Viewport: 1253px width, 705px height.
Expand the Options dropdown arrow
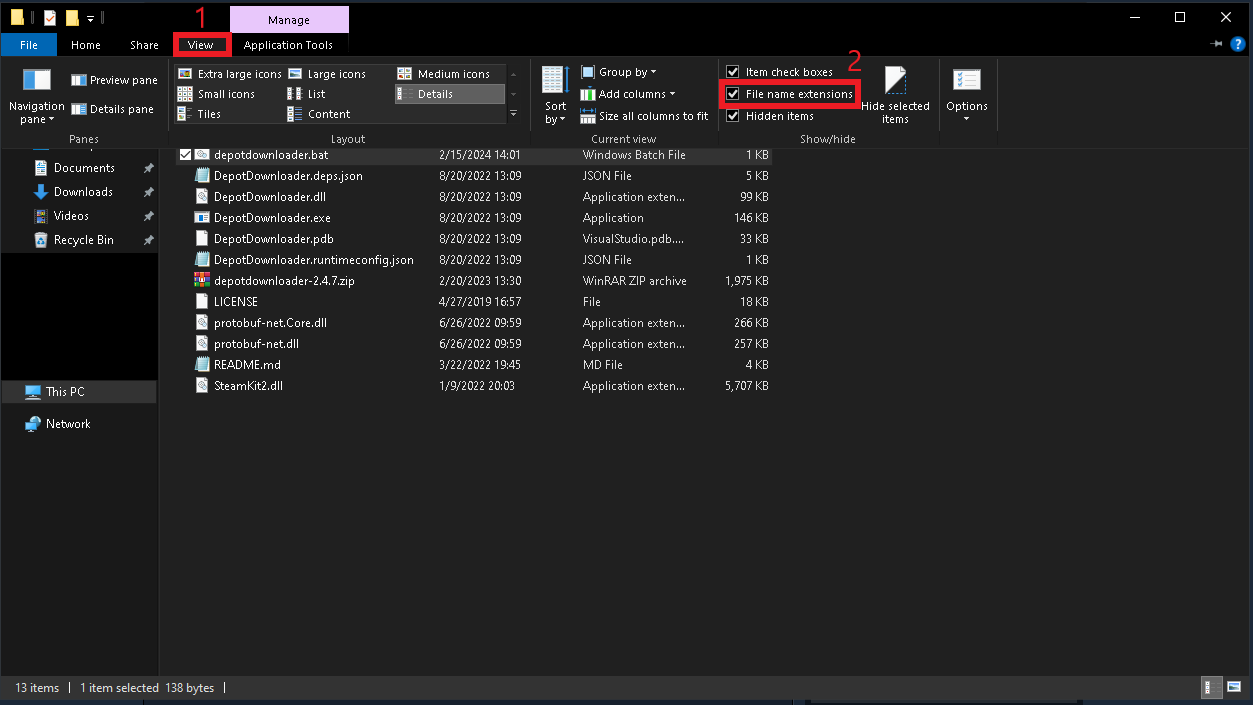pos(966,120)
